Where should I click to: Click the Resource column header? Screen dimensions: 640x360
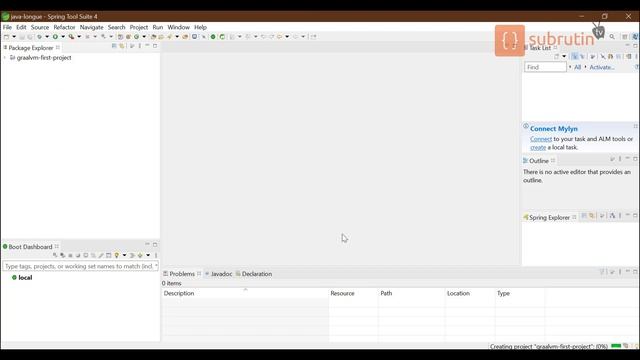click(x=353, y=293)
